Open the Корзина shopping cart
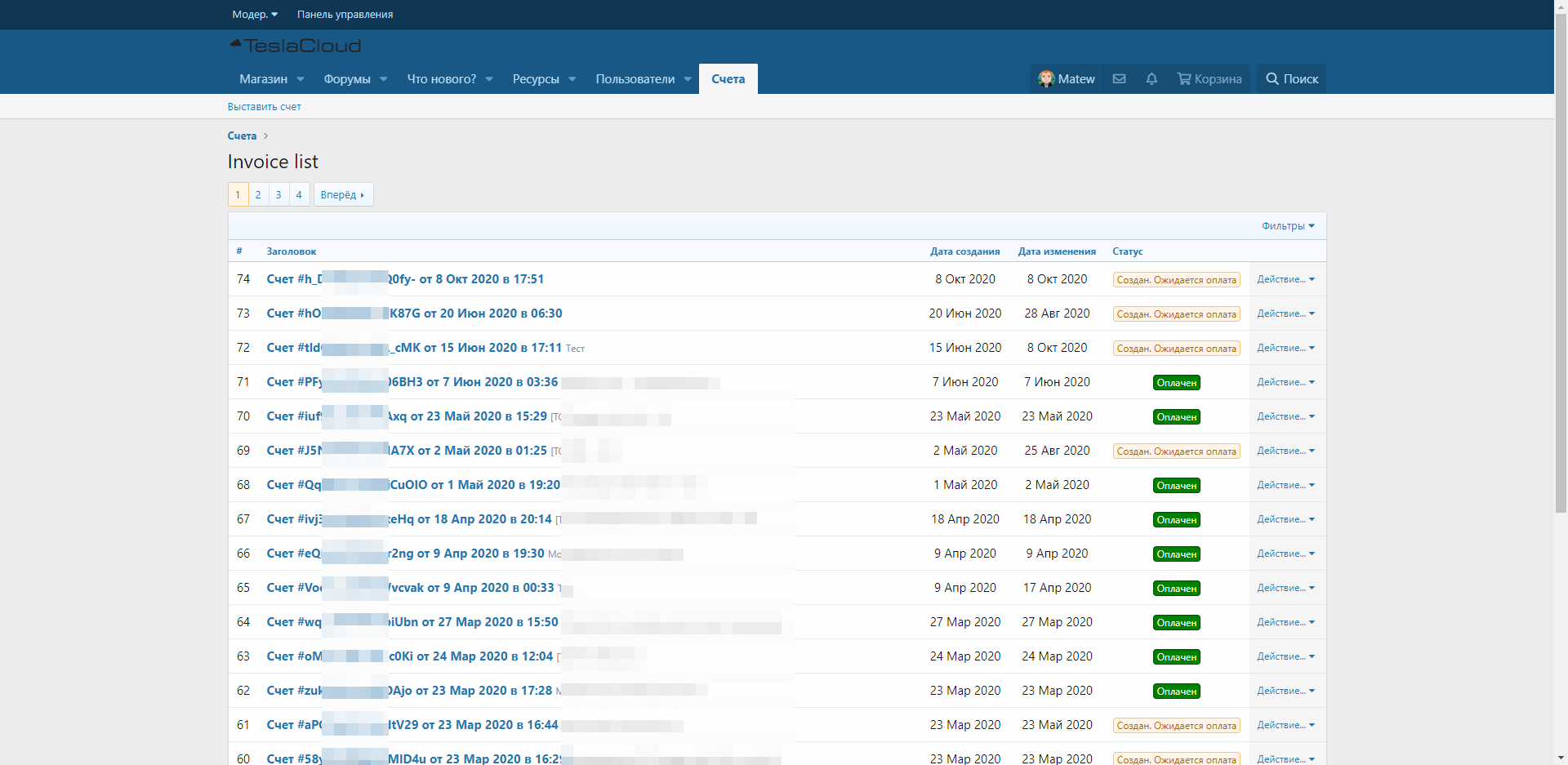 (x=1209, y=79)
